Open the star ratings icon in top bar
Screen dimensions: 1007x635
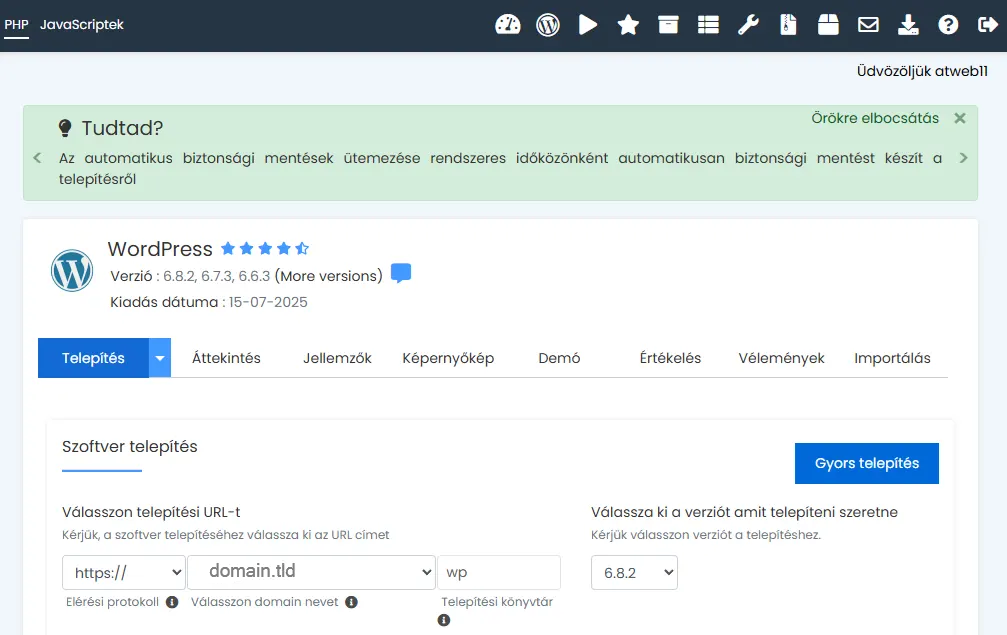coord(628,25)
